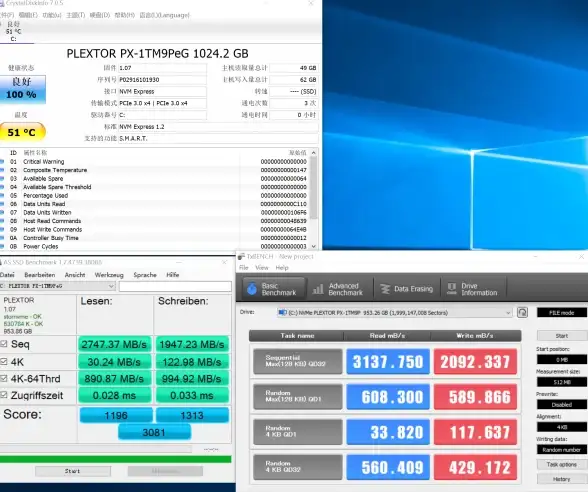The height and width of the screenshot is (492, 588).
Task: Open the Measurement size 512 MB selector
Action: click(561, 382)
